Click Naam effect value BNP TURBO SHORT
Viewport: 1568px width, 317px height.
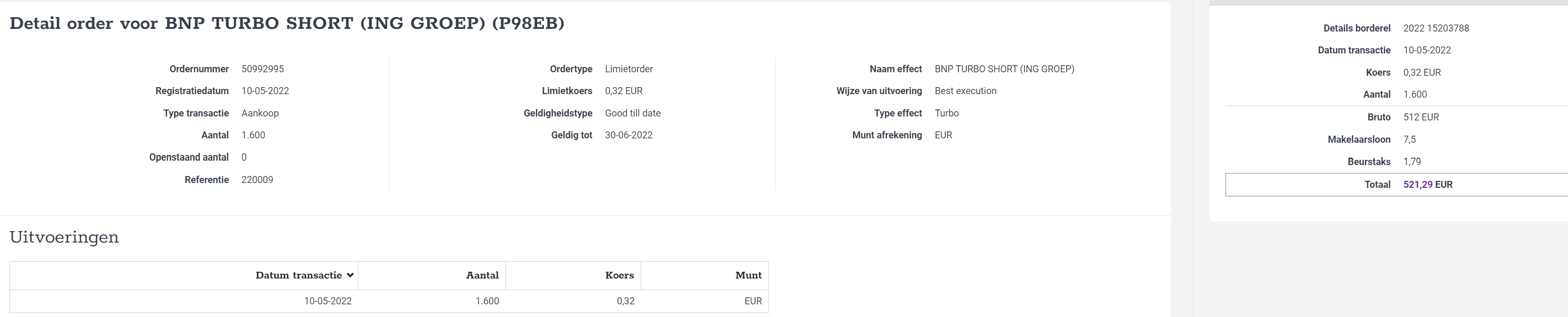[x=1004, y=69]
